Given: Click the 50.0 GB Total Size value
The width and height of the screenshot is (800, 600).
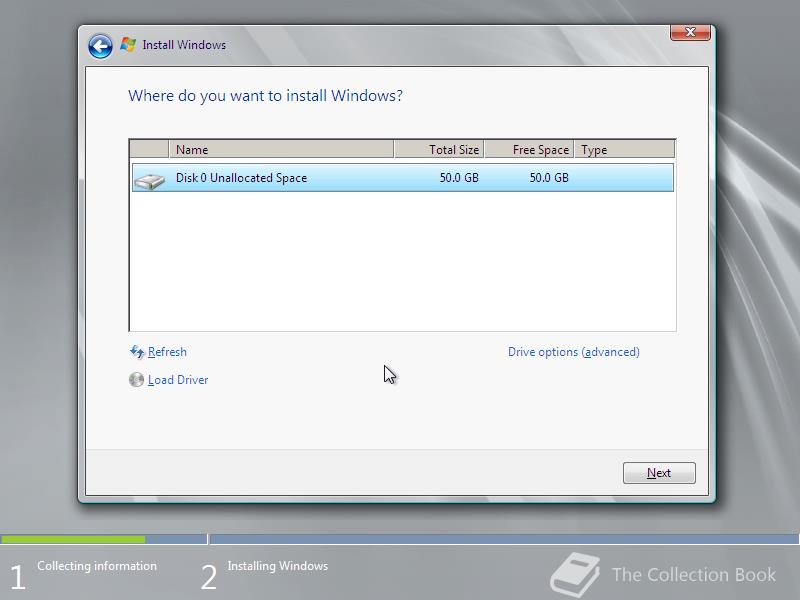Looking at the screenshot, I should coord(459,178).
